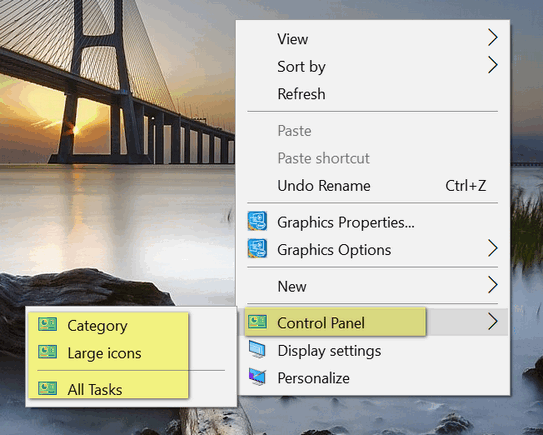Click the Personalize icon
543x435 pixels.
(x=257, y=377)
